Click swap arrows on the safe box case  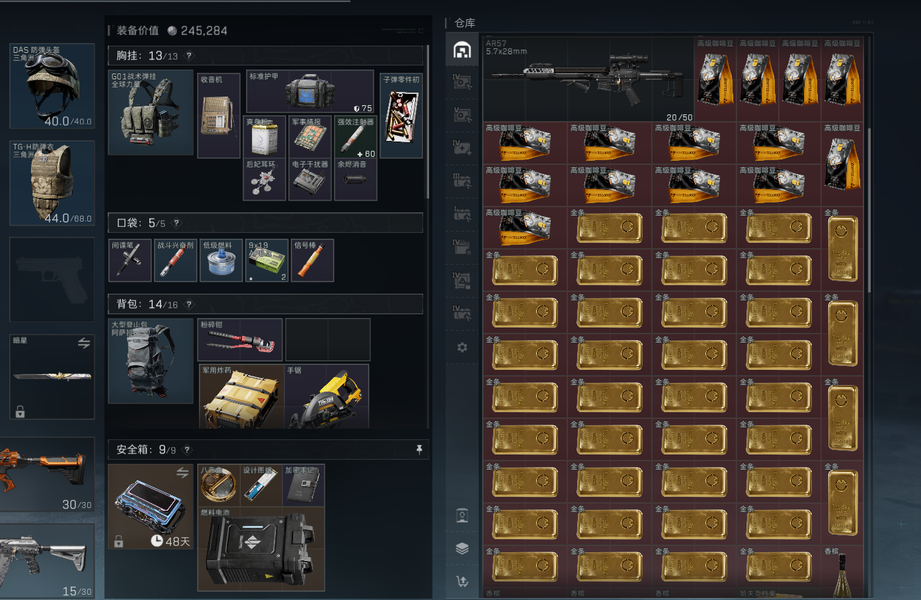click(x=183, y=472)
